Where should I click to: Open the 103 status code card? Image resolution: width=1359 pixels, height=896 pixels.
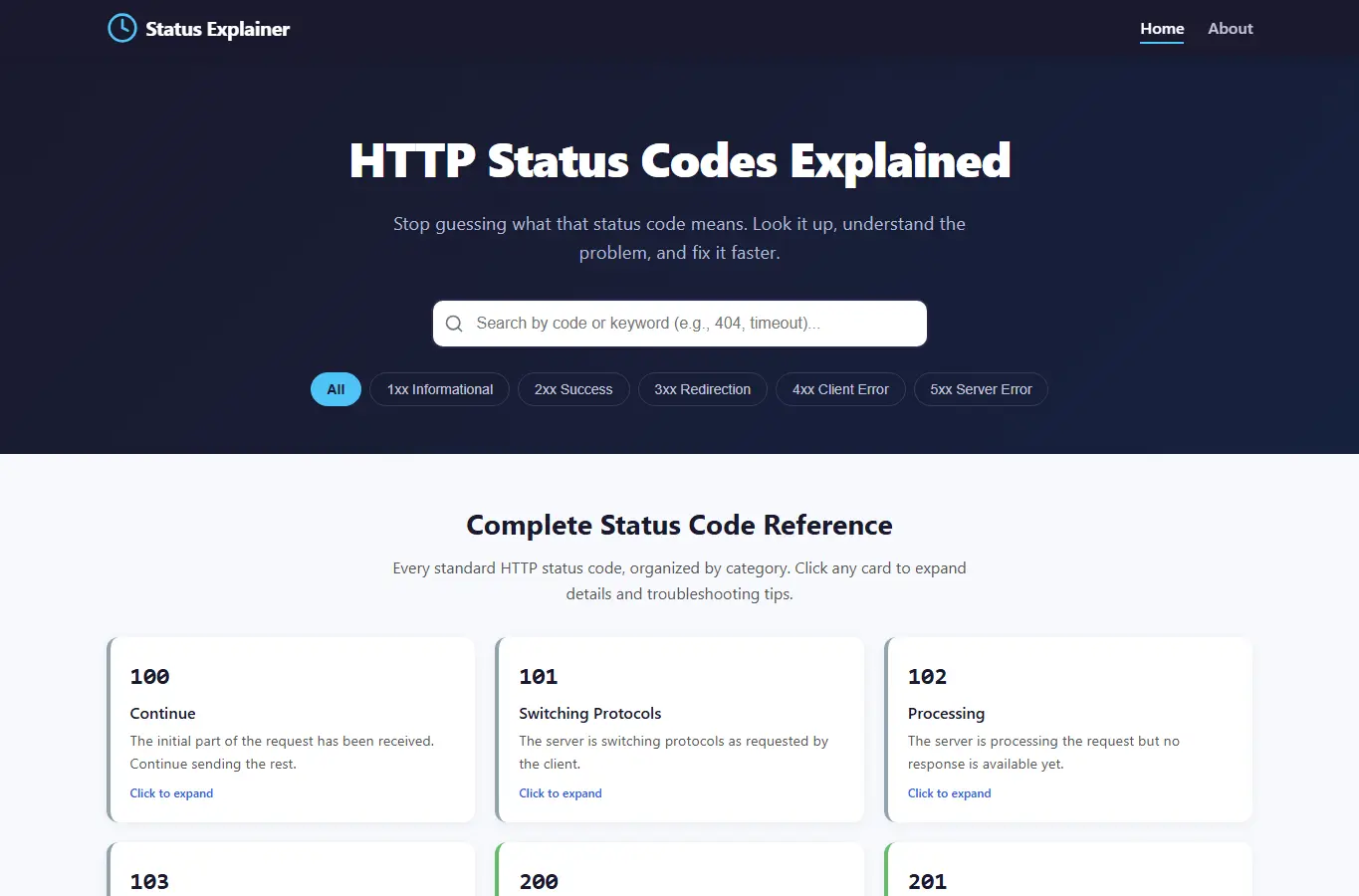291,869
